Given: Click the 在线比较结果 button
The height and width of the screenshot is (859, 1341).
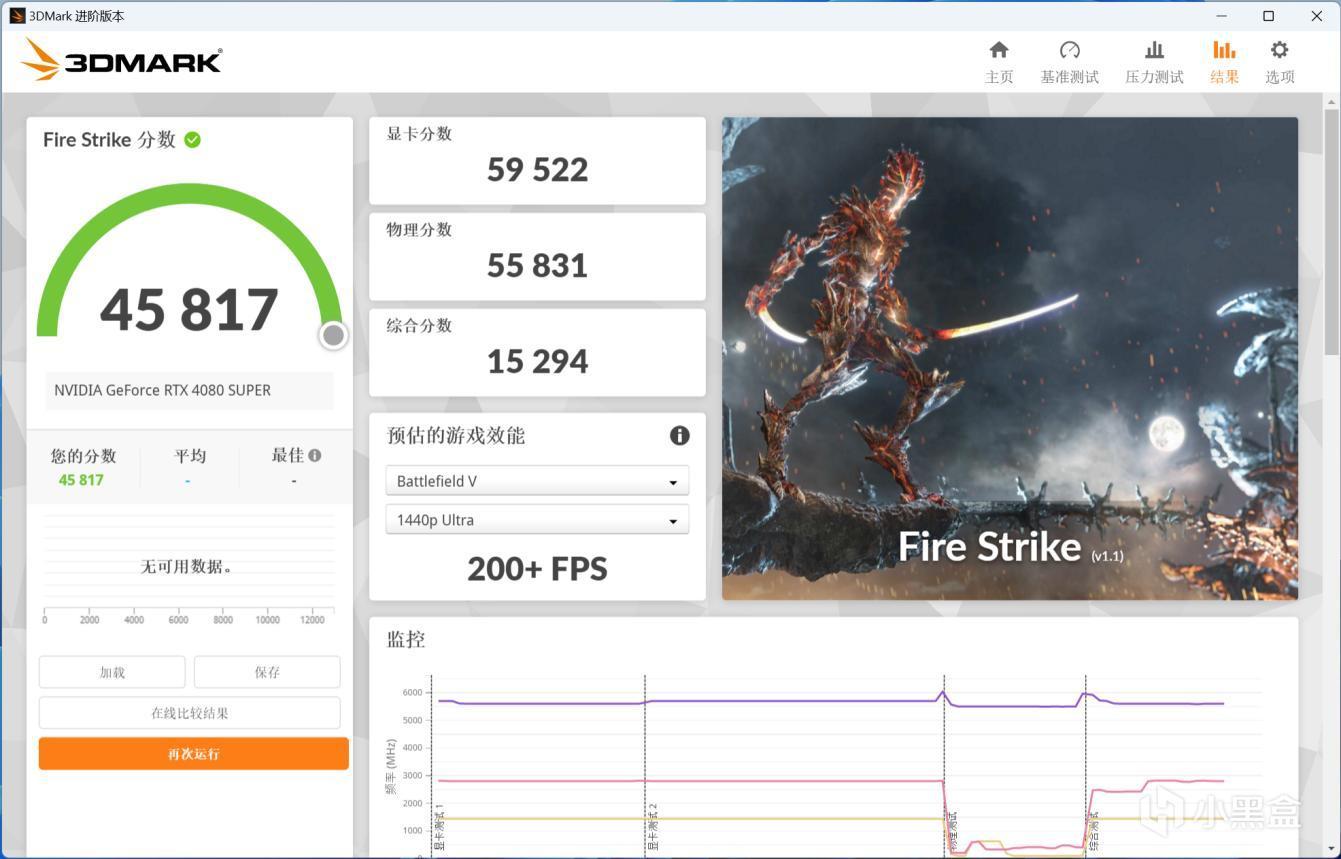Looking at the screenshot, I should coord(190,713).
